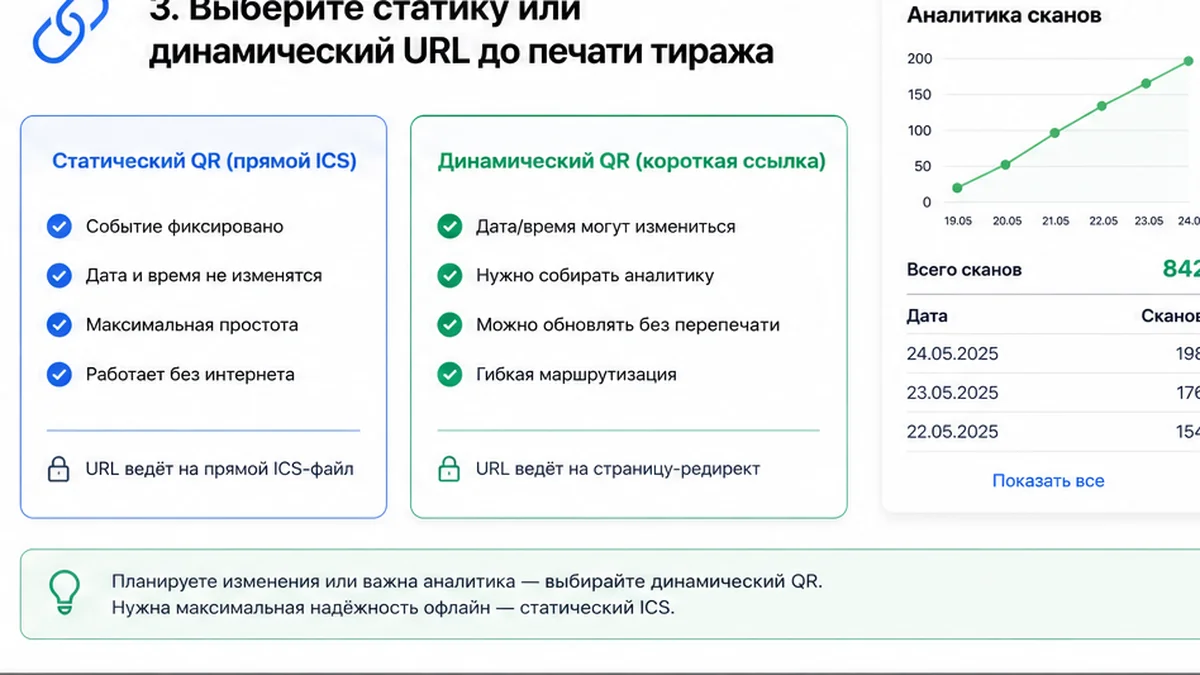Select the table row dated 24.05.2025
This screenshot has width=1200, height=675.
coord(1053,354)
